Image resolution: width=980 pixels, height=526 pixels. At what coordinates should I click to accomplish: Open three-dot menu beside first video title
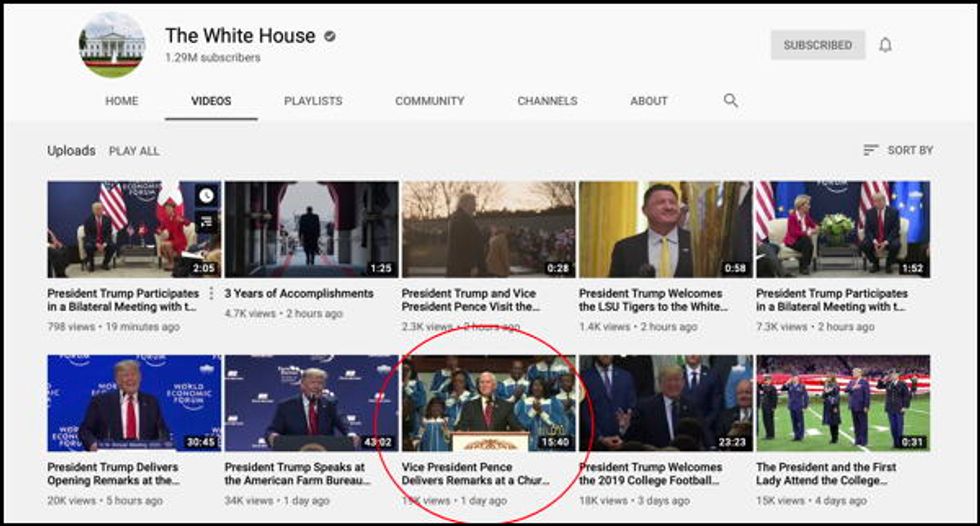point(211,294)
